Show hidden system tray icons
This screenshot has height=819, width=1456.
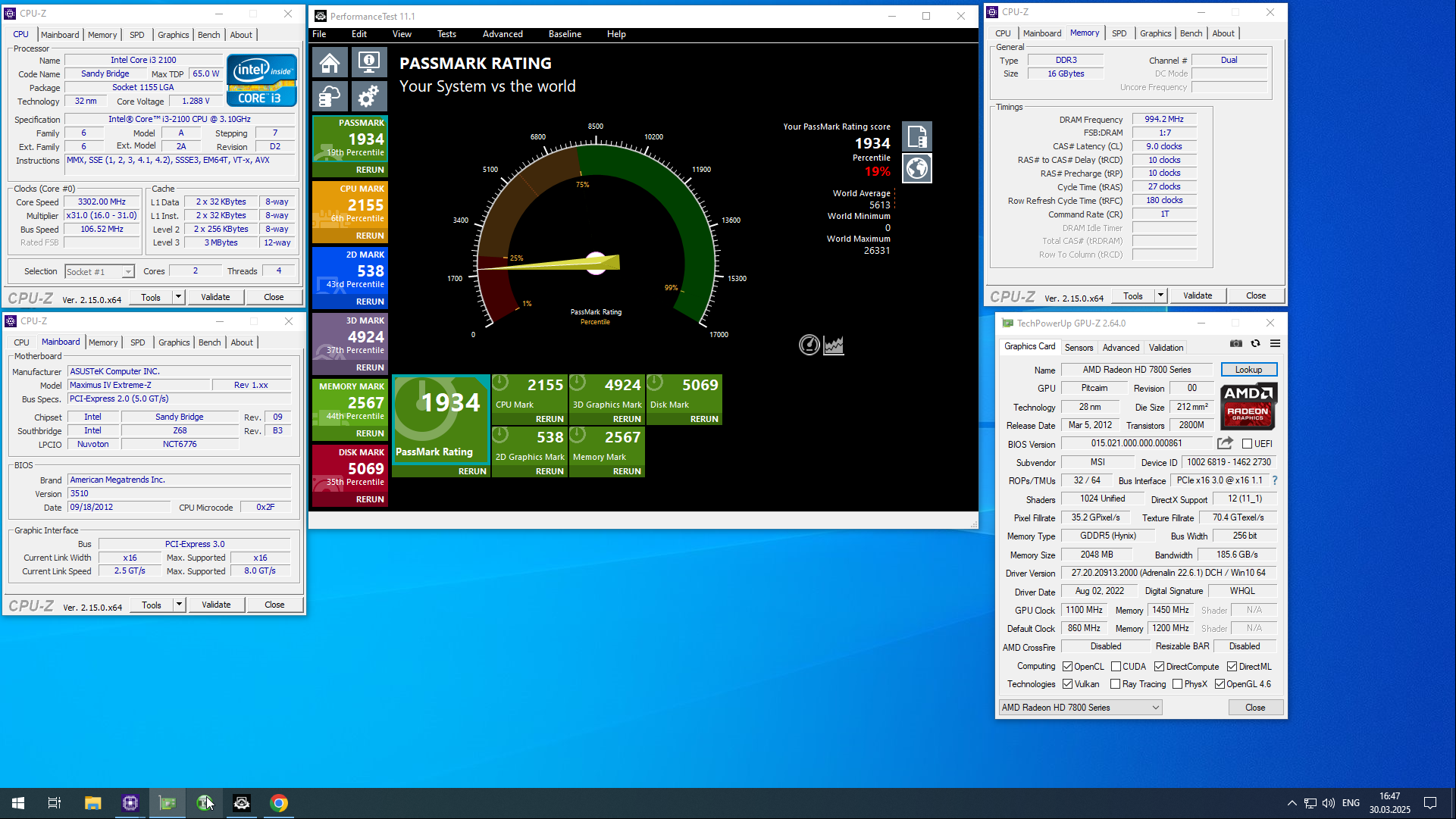[x=1292, y=803]
